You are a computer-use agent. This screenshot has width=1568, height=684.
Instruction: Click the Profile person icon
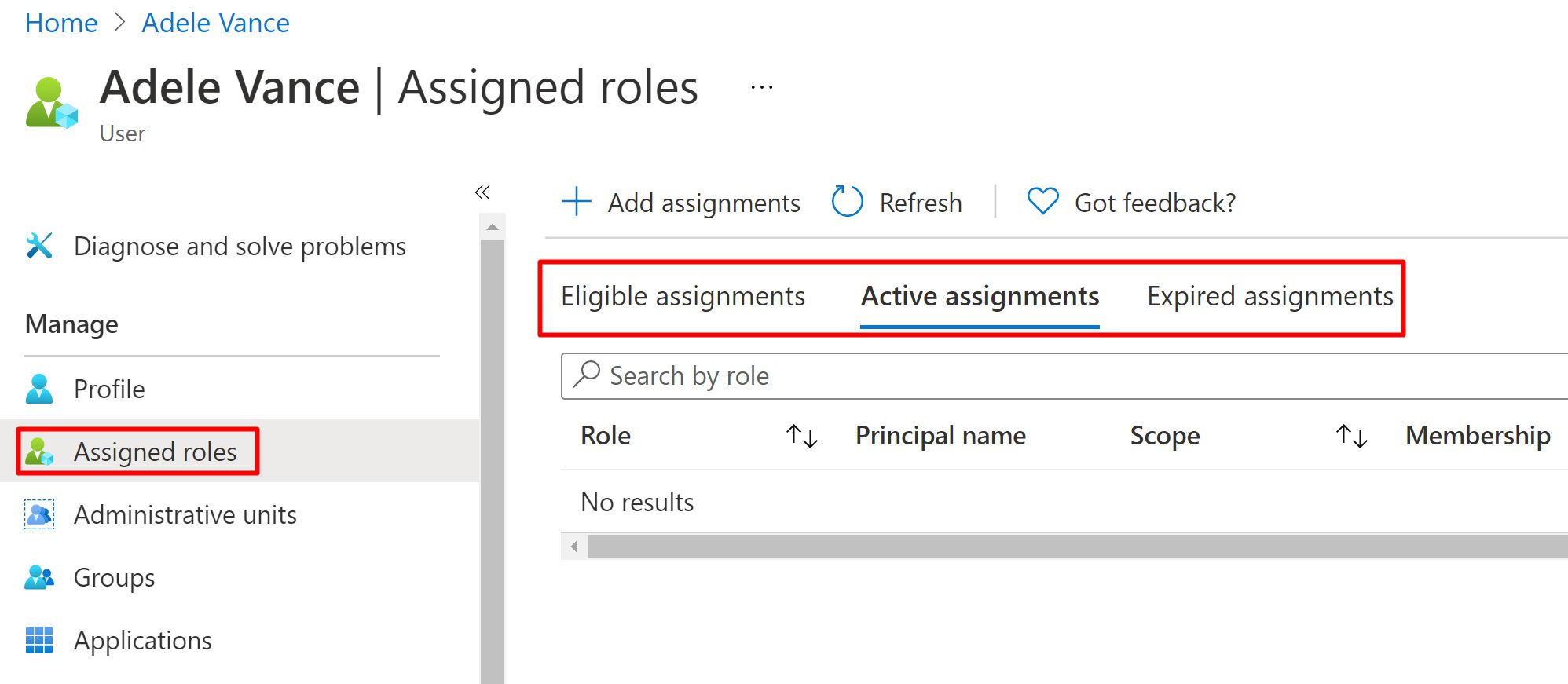[x=39, y=389]
